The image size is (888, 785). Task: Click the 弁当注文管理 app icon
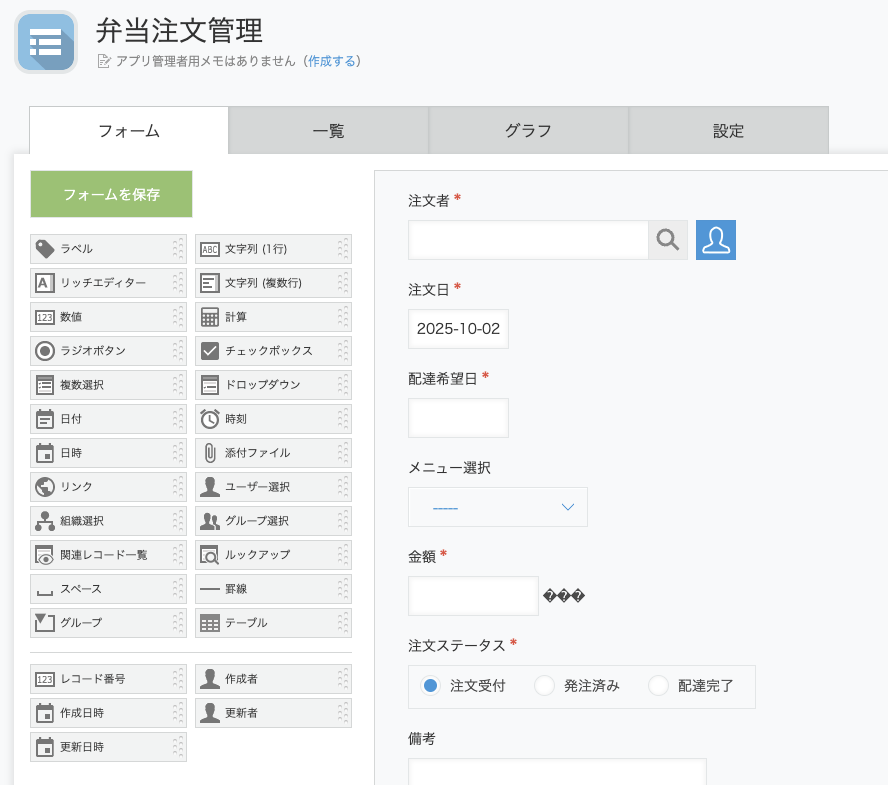click(x=46, y=42)
